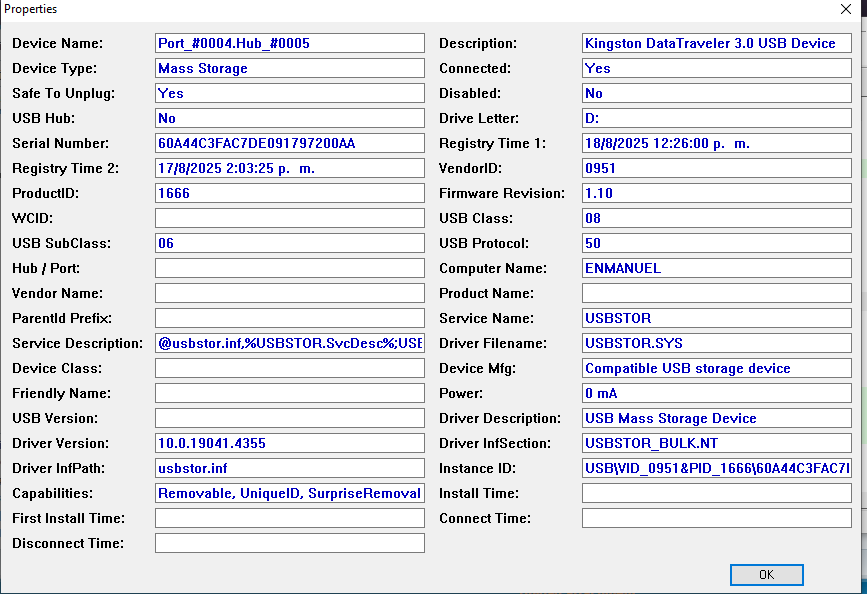Viewport: 867px width, 594px height.
Task: Click the Driver Description field
Action: pyautogui.click(x=717, y=418)
